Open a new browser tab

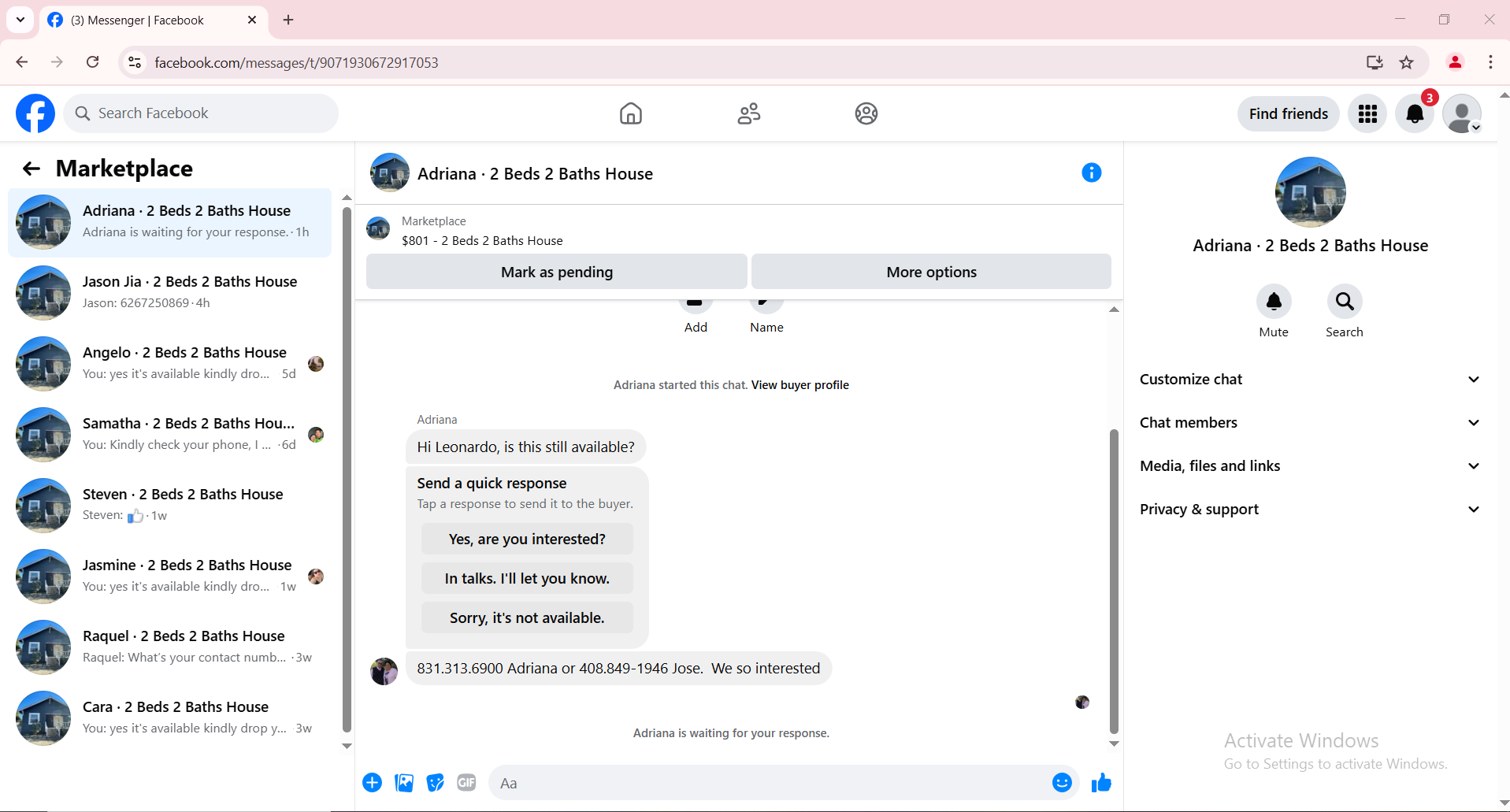[288, 20]
